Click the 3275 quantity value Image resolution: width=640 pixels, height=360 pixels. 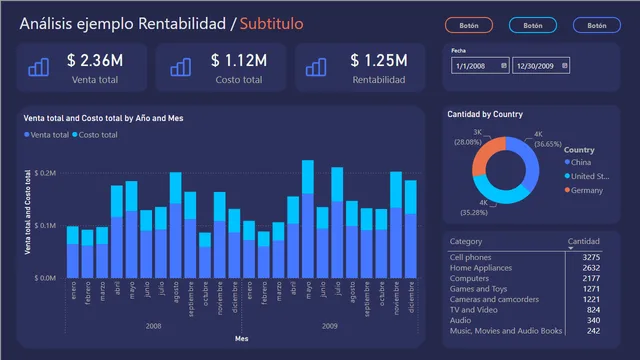tap(591, 257)
